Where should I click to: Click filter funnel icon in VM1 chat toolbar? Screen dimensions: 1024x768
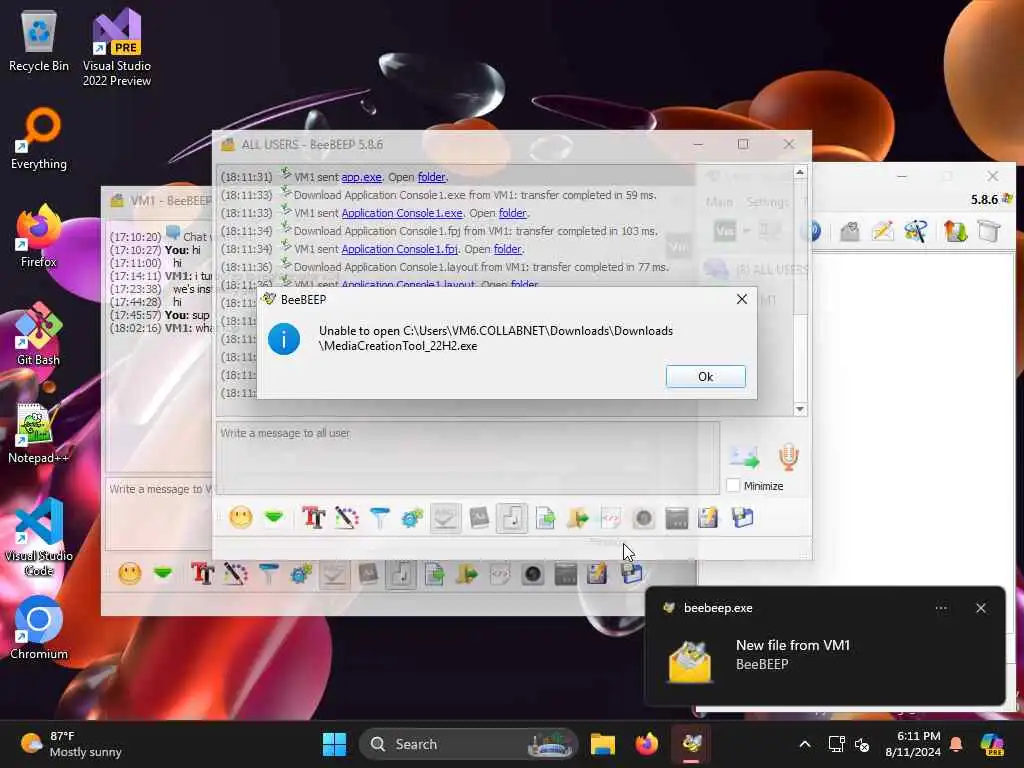coord(268,574)
